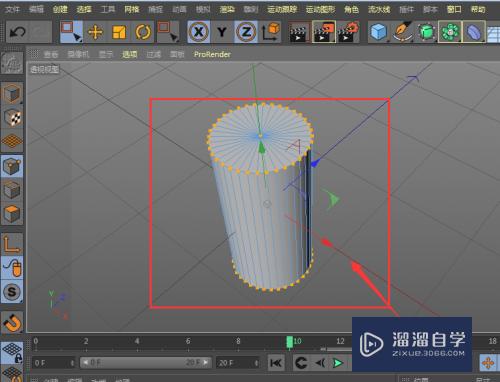
Task: Click the stepper arrows on 0 F field
Action: click(72, 363)
